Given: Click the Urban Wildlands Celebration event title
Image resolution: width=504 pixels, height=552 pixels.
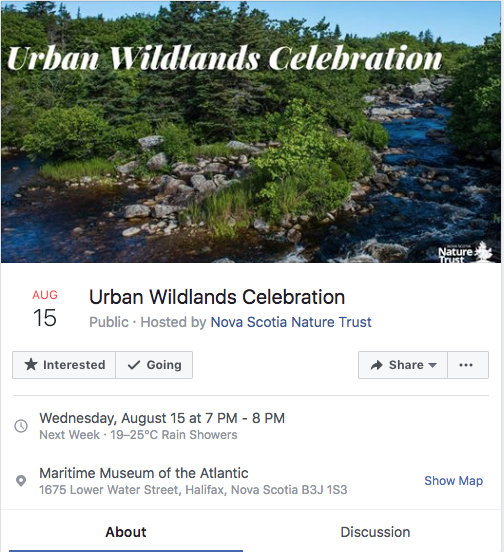Looking at the screenshot, I should 217,297.
